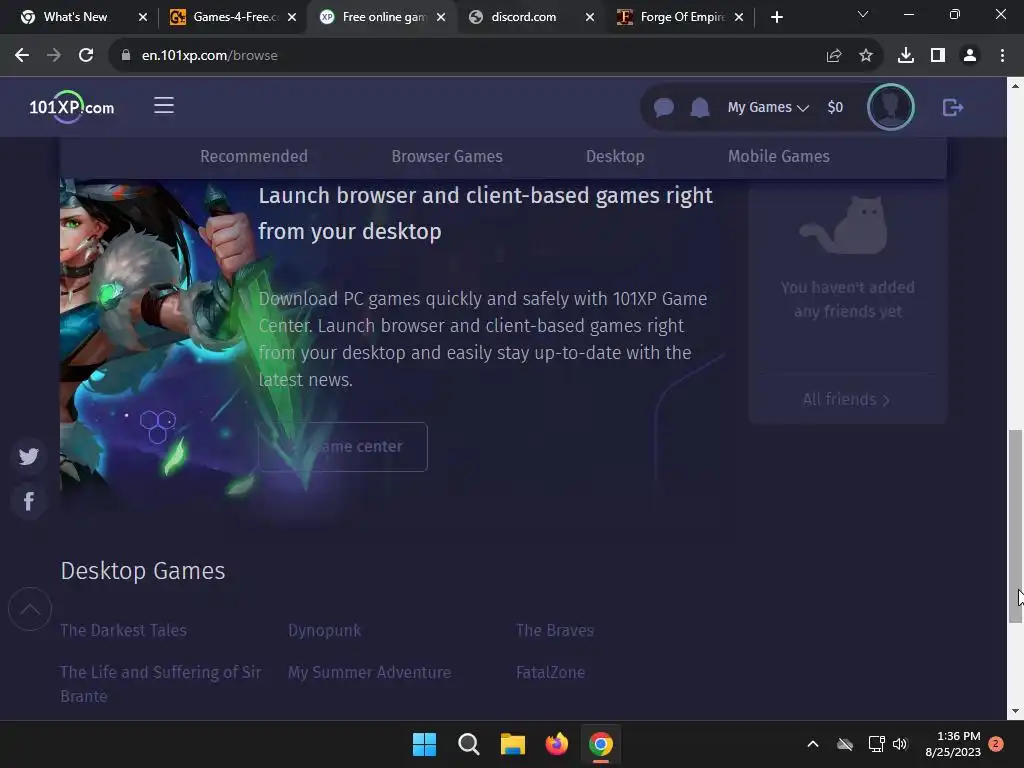Screen dimensions: 1024x768
Task: Click the Game center button
Action: coord(343,447)
